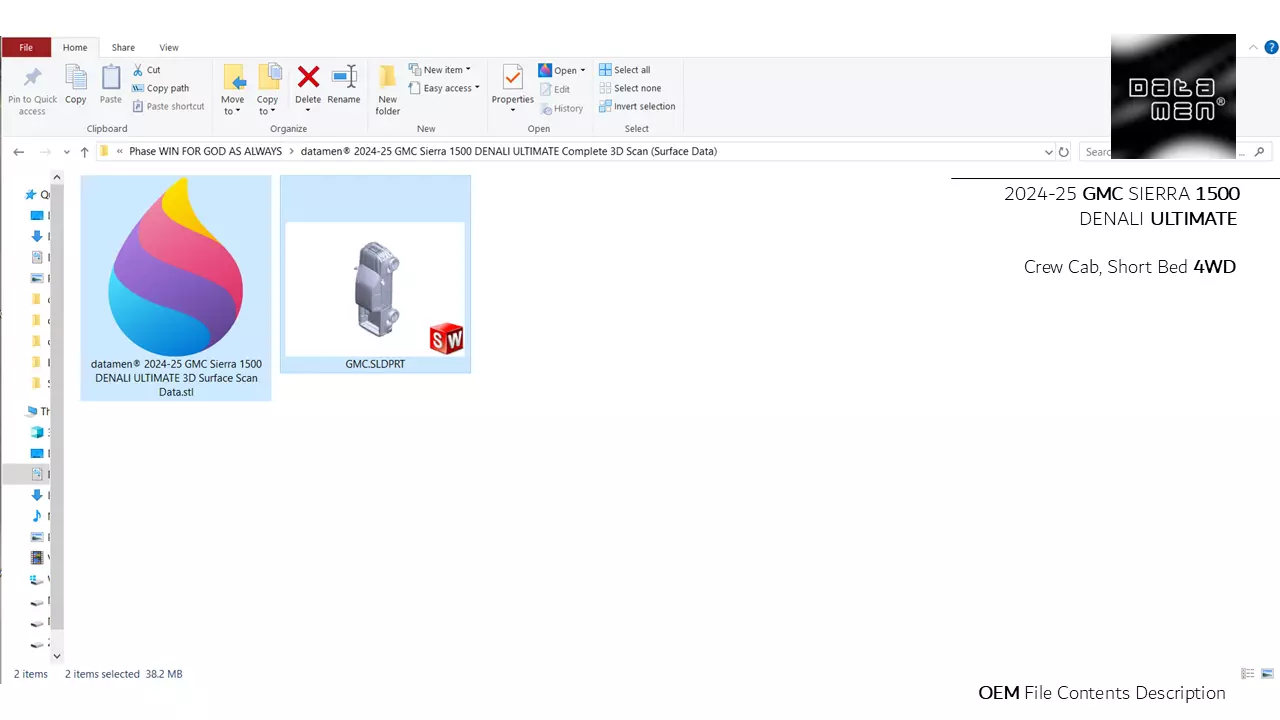This screenshot has height=720, width=1280.
Task: Click the Rename icon
Action: (344, 76)
